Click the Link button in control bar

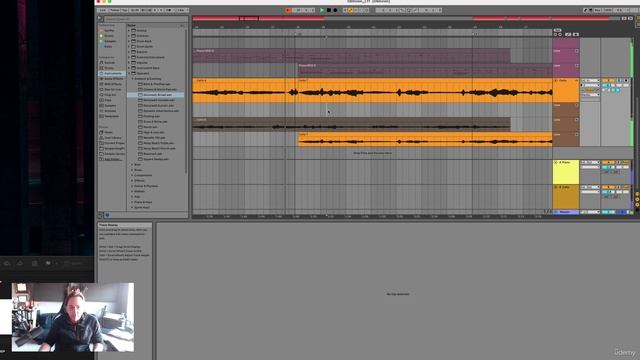pyautogui.click(x=102, y=10)
